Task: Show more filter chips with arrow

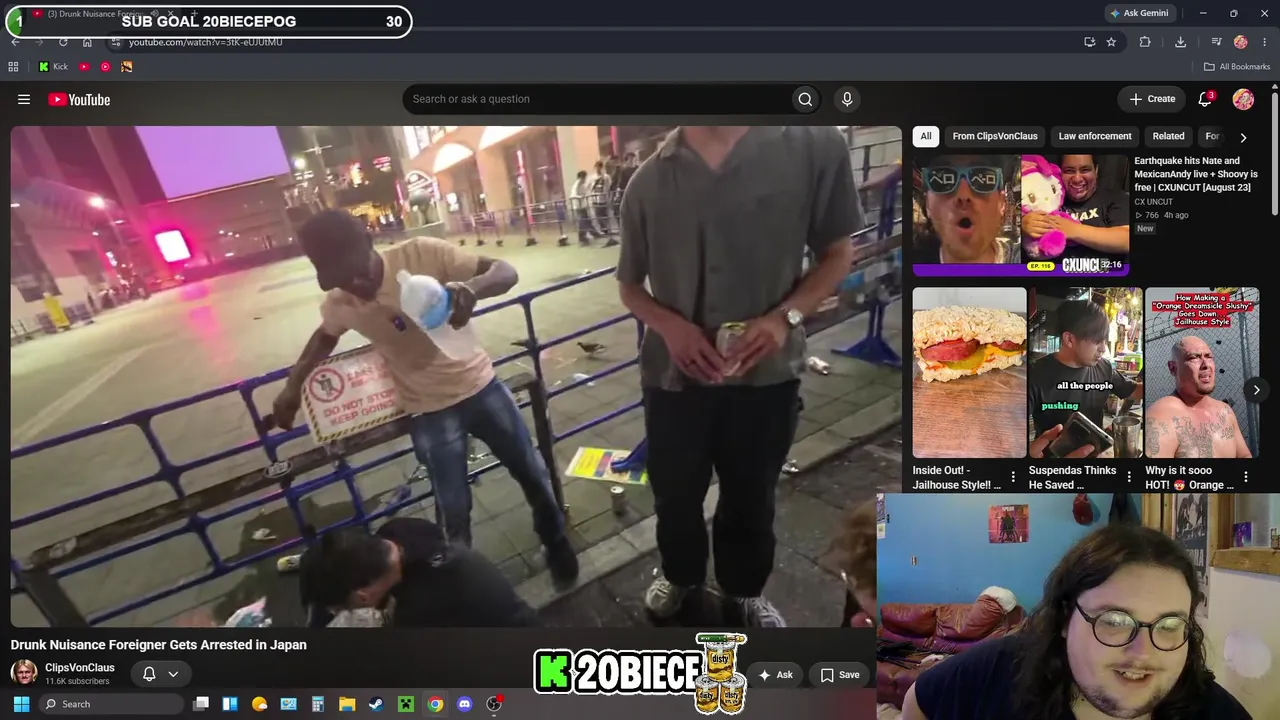Action: click(x=1243, y=137)
